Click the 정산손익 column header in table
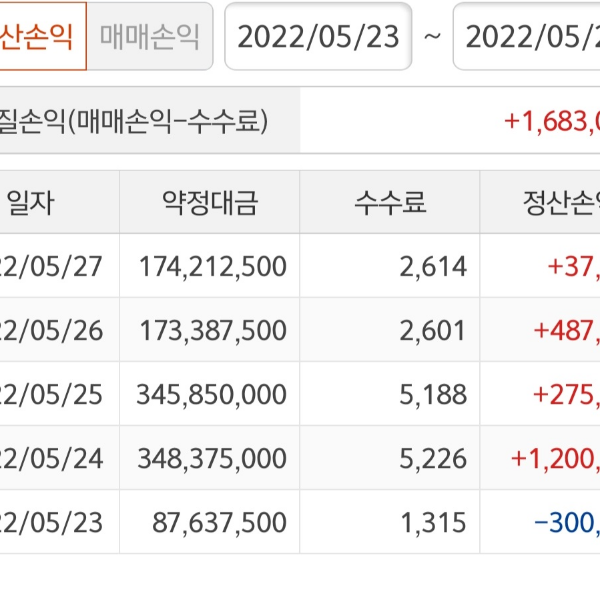Screen dimensions: 600x600 click(545, 203)
